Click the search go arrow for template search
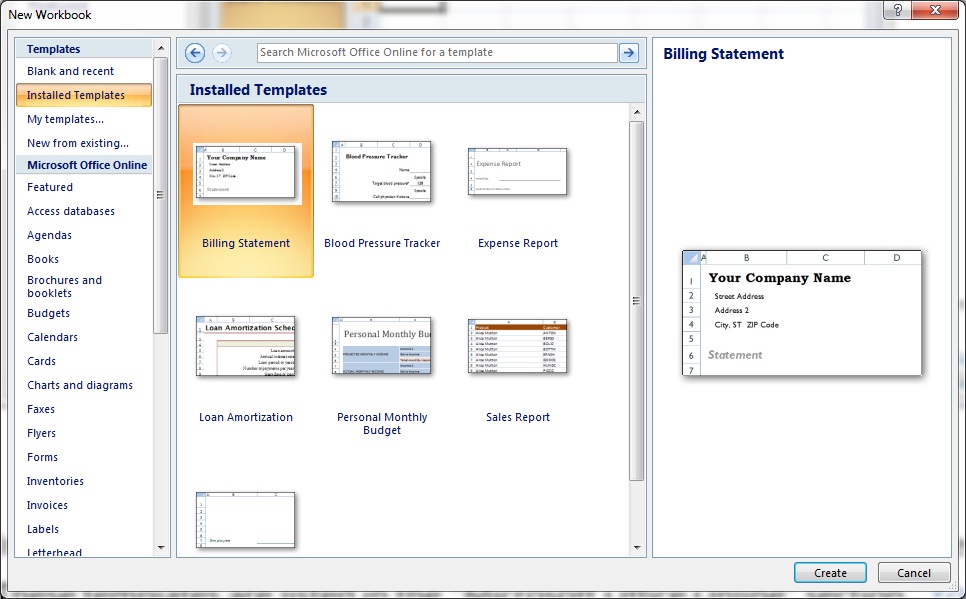 pyautogui.click(x=628, y=51)
